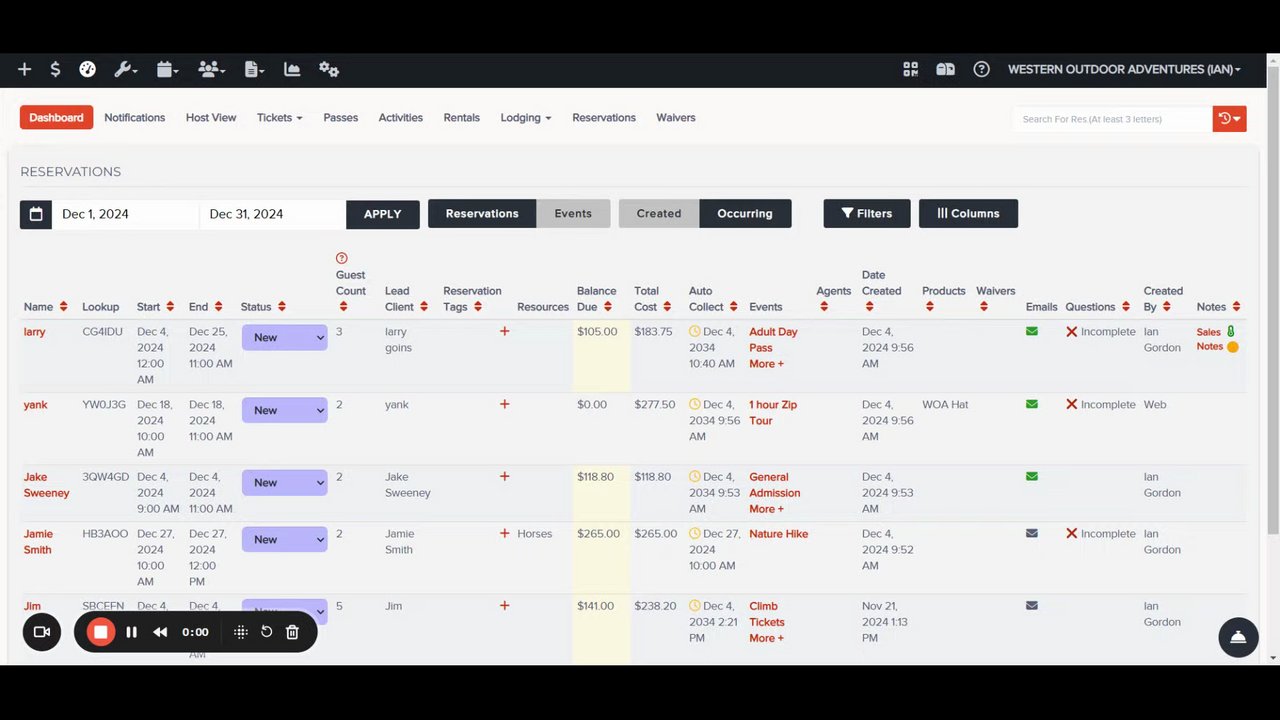The width and height of the screenshot is (1280, 720).
Task: Click the help question mark icon
Action: point(981,69)
